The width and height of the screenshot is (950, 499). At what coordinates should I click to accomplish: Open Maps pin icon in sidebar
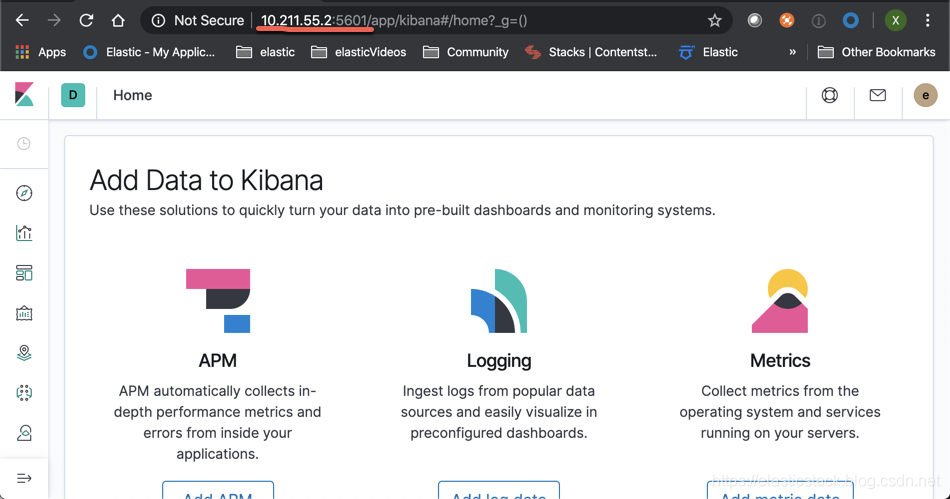click(24, 353)
